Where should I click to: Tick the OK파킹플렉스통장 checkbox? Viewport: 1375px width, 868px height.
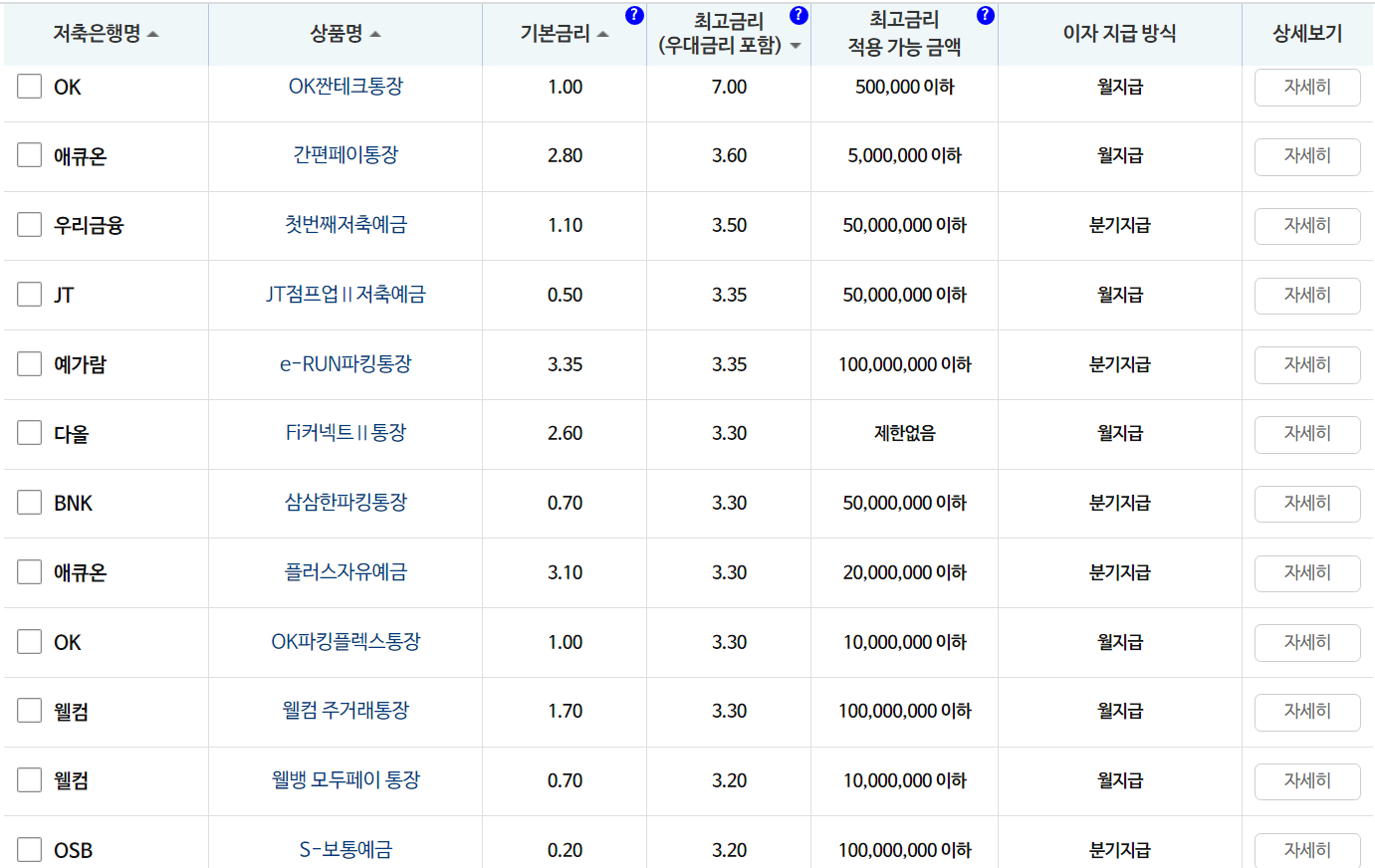pos(29,642)
